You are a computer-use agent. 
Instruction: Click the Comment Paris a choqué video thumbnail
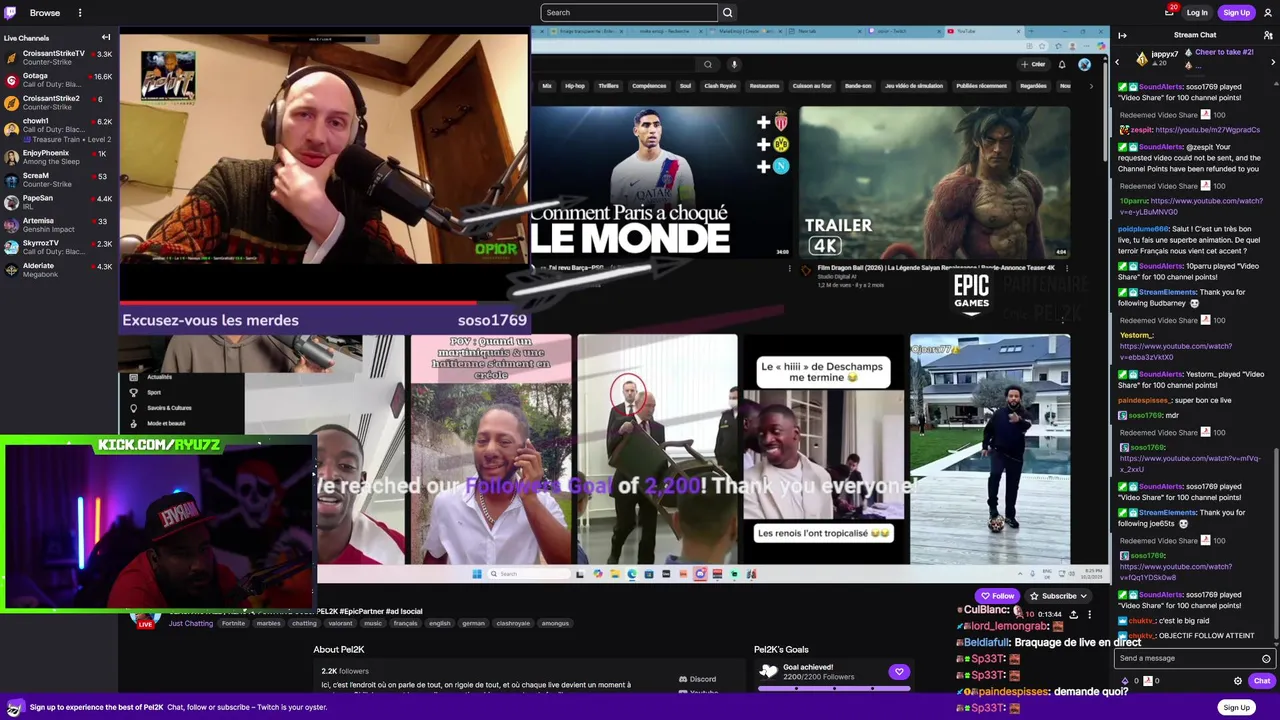pyautogui.click(x=662, y=182)
